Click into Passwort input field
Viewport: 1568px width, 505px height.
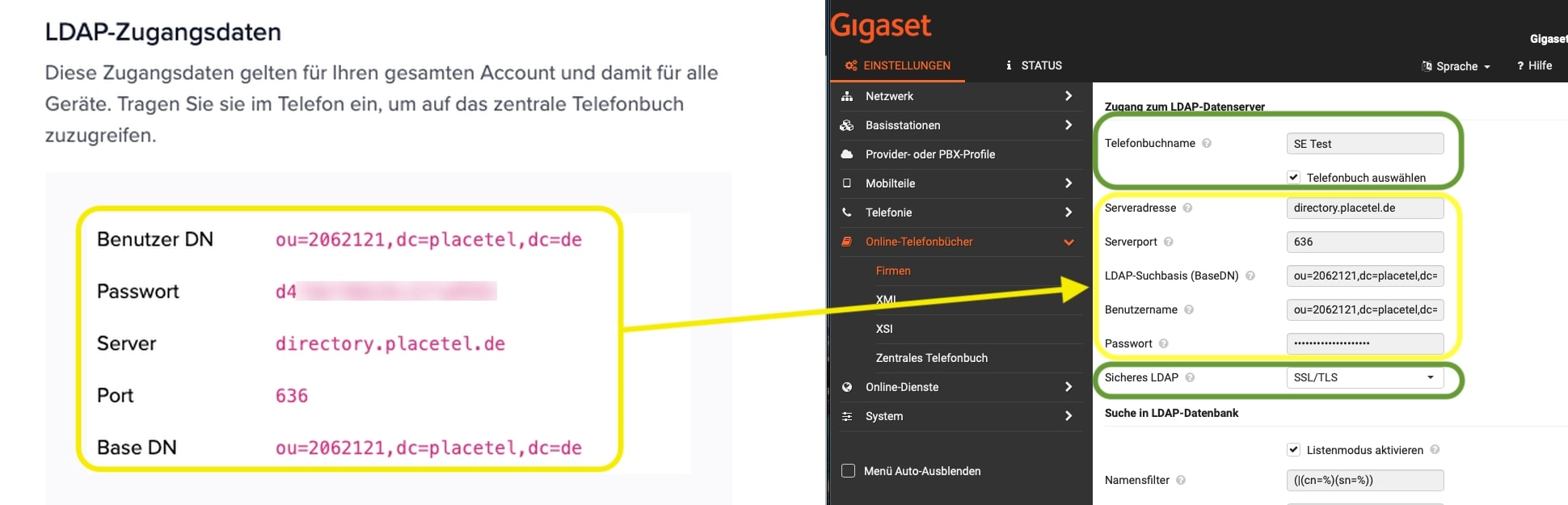point(1365,343)
